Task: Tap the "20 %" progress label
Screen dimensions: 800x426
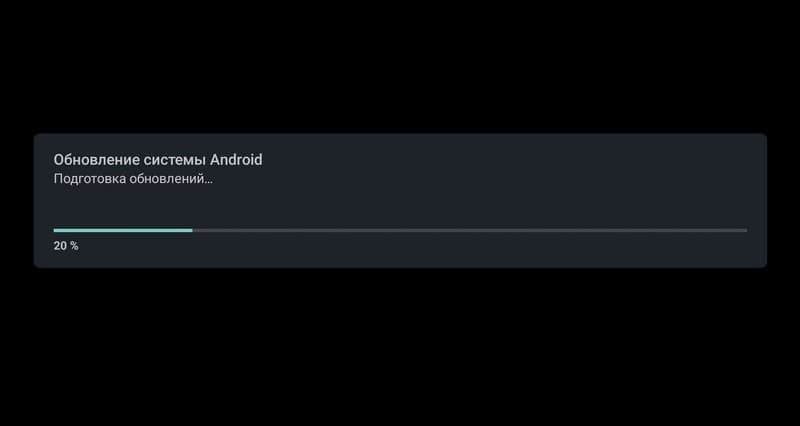Action: 66,246
